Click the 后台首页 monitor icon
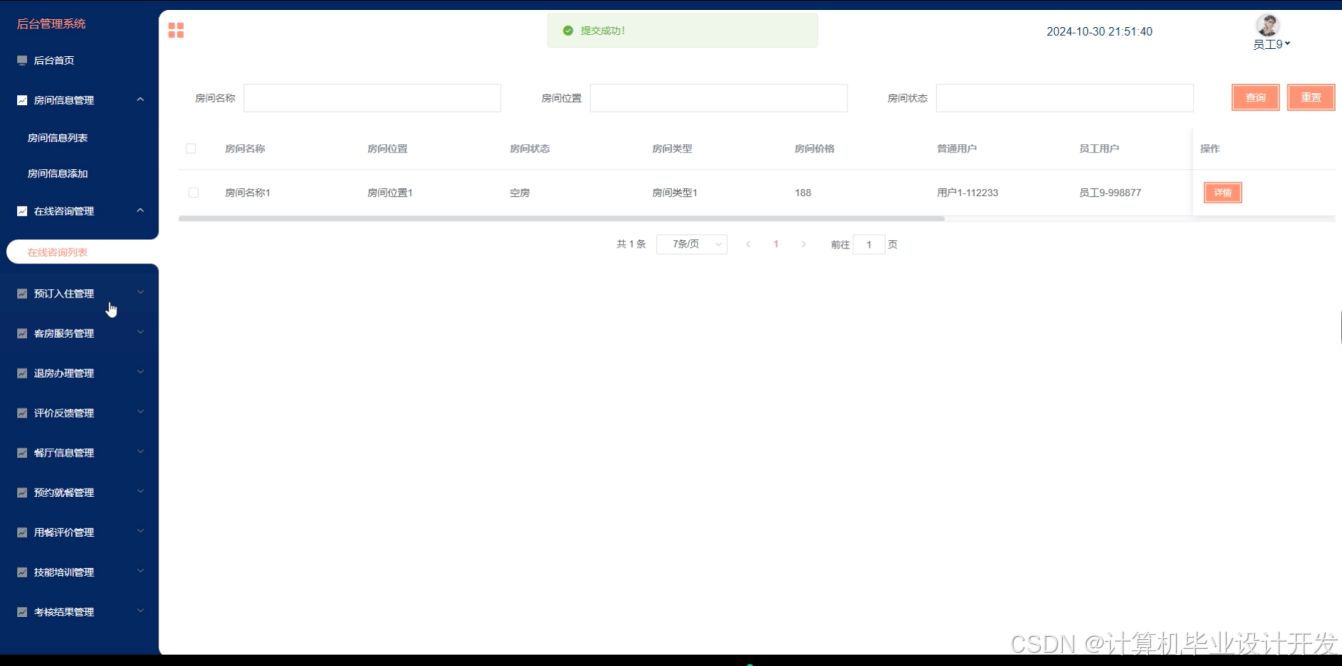 tap(22, 60)
